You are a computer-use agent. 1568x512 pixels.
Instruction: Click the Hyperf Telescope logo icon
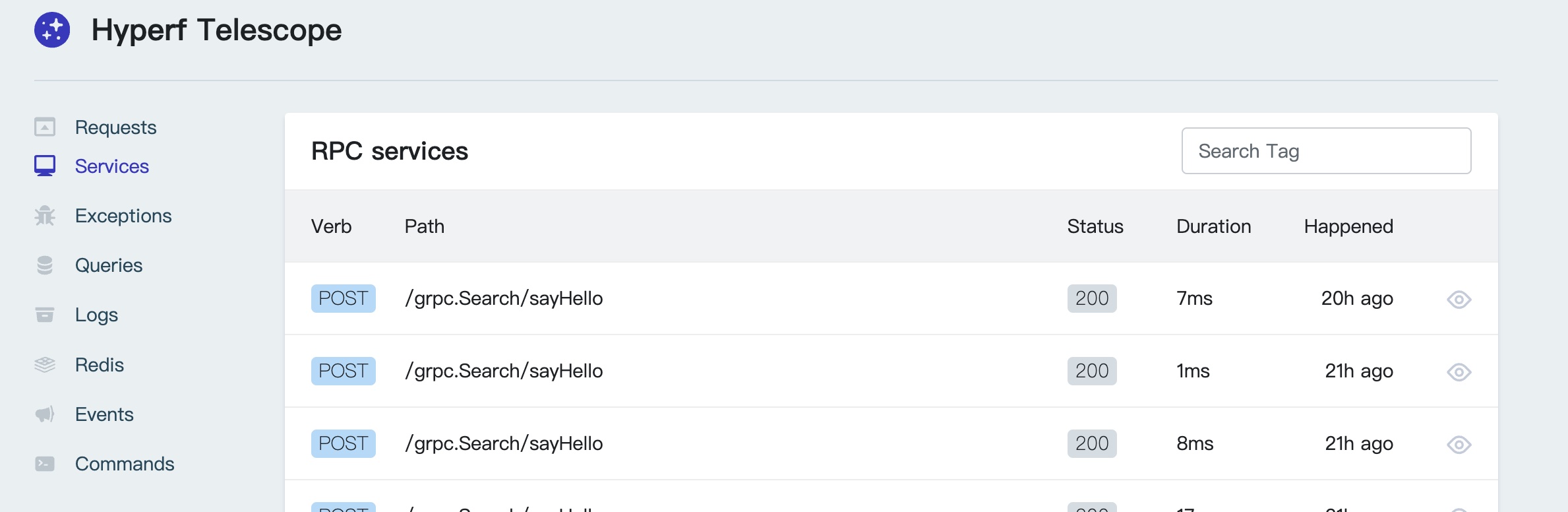(52, 30)
